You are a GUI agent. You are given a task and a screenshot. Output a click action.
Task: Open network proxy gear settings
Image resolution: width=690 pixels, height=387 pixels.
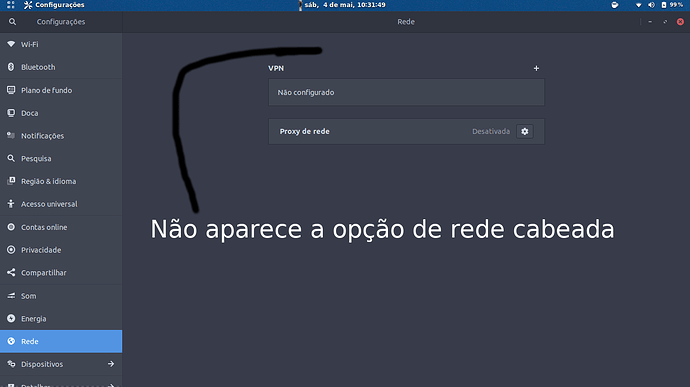(x=525, y=131)
